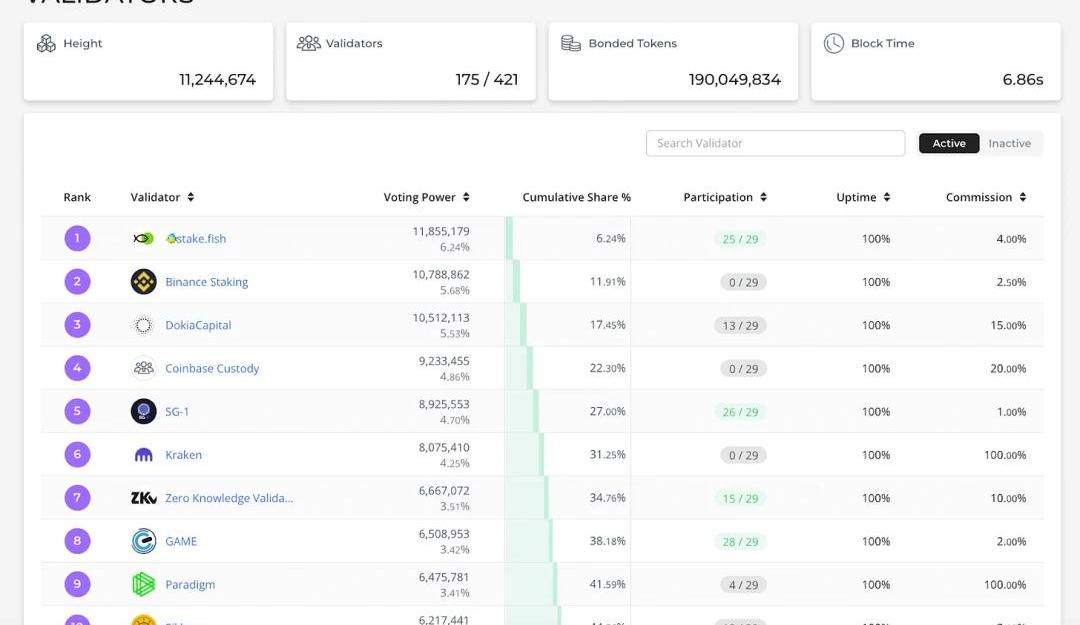Image resolution: width=1080 pixels, height=625 pixels.
Task: Click the Kraken logo icon
Action: tap(143, 455)
